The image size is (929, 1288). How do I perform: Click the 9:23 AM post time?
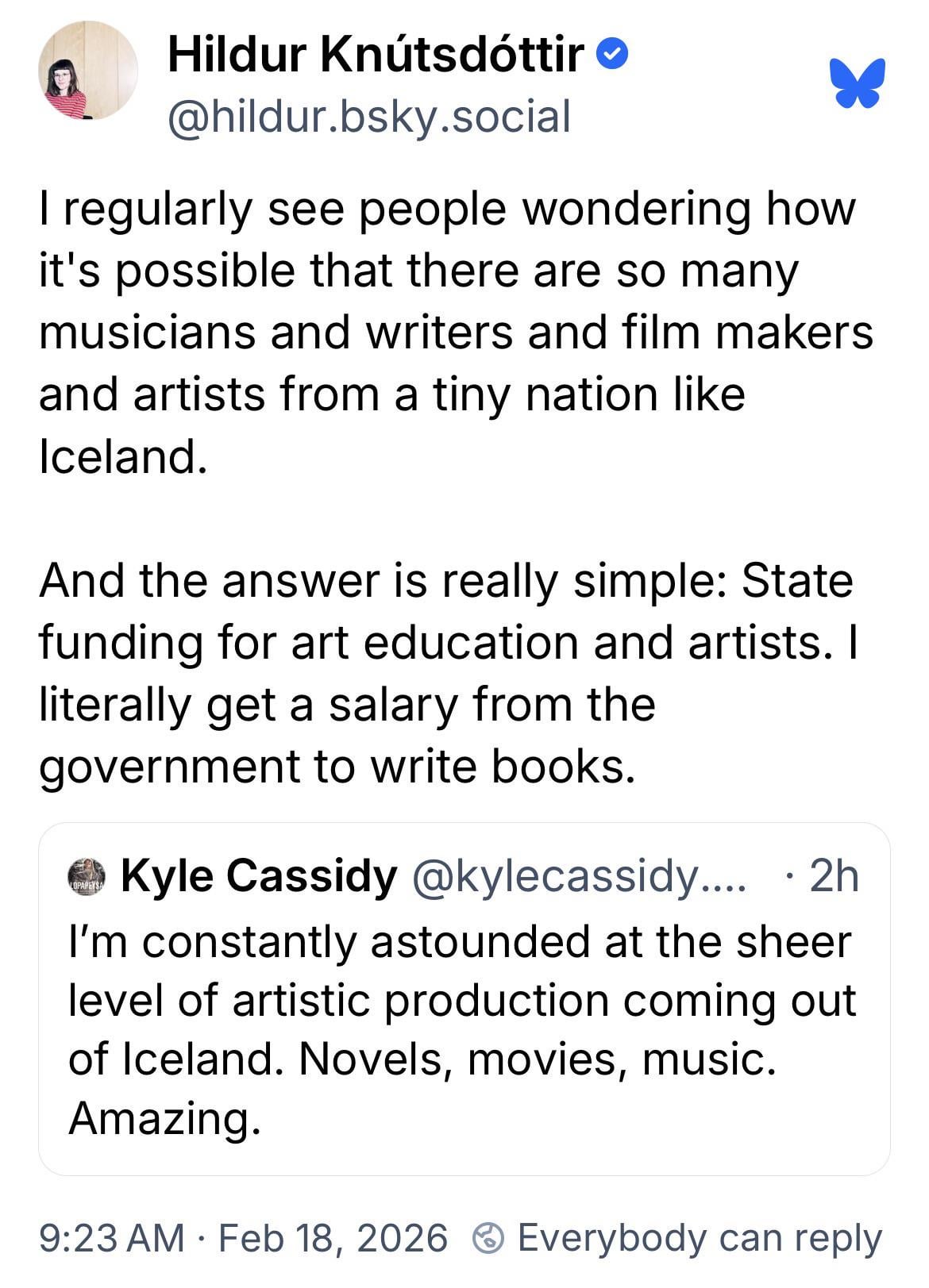[111, 1237]
